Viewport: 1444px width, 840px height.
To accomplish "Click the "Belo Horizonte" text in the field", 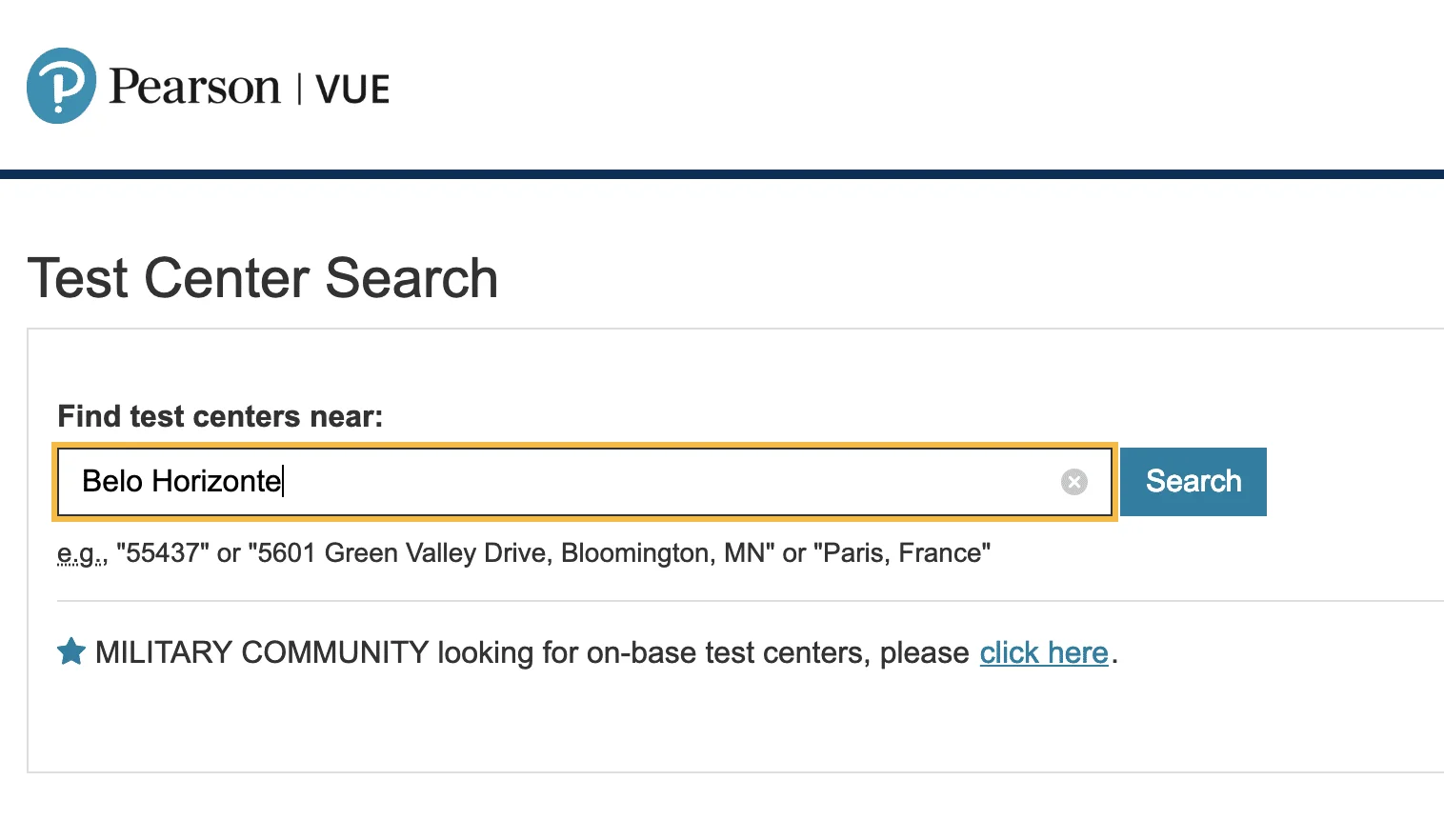I will (x=181, y=482).
